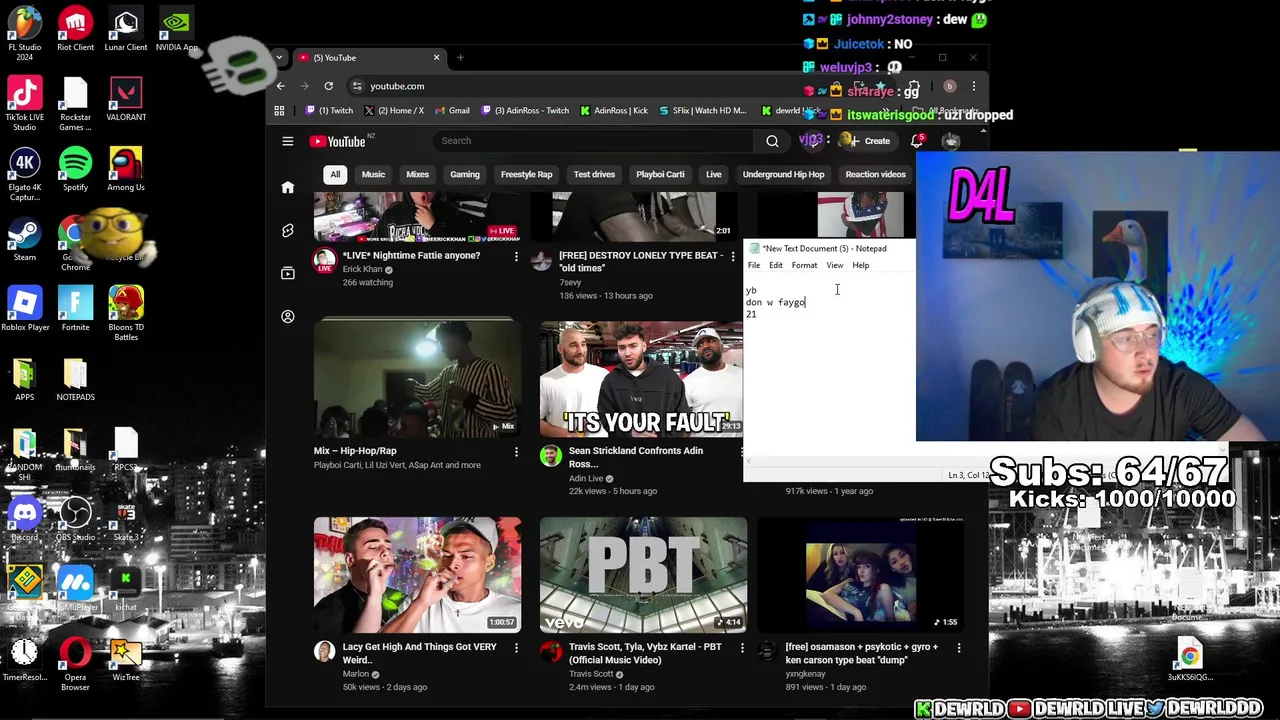Screen dimensions: 1280x720
Task: Open Notepad Format menu
Action: point(804,265)
